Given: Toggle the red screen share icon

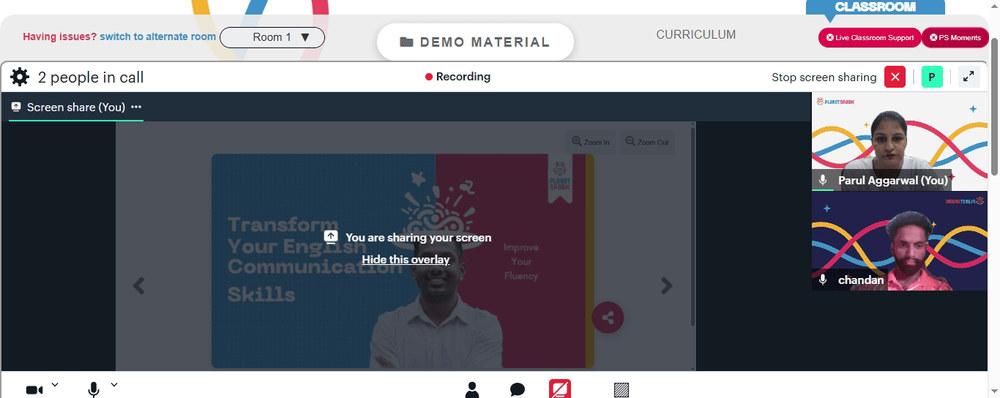Looking at the screenshot, I should [x=560, y=389].
